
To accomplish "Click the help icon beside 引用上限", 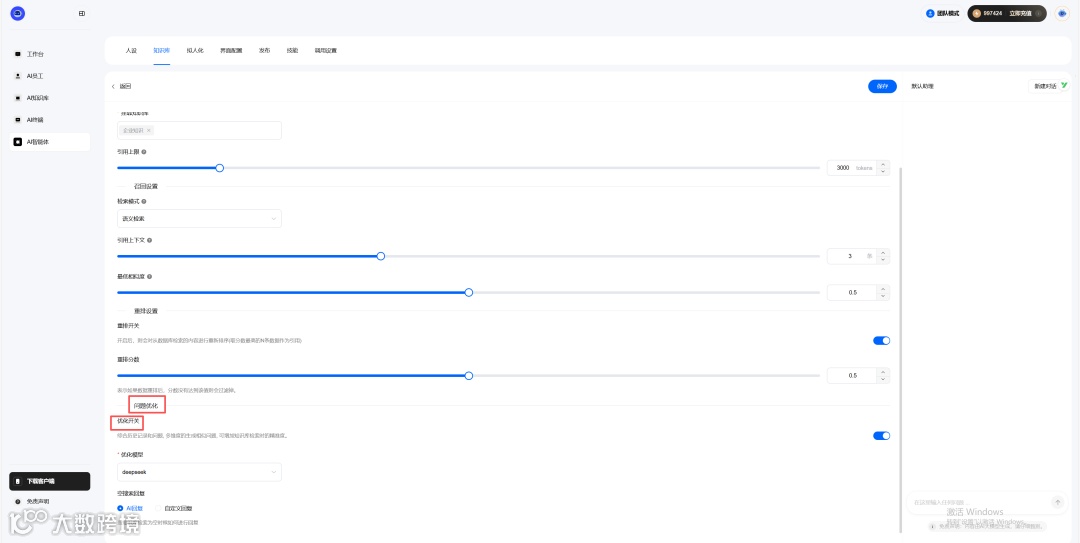I will tap(144, 152).
